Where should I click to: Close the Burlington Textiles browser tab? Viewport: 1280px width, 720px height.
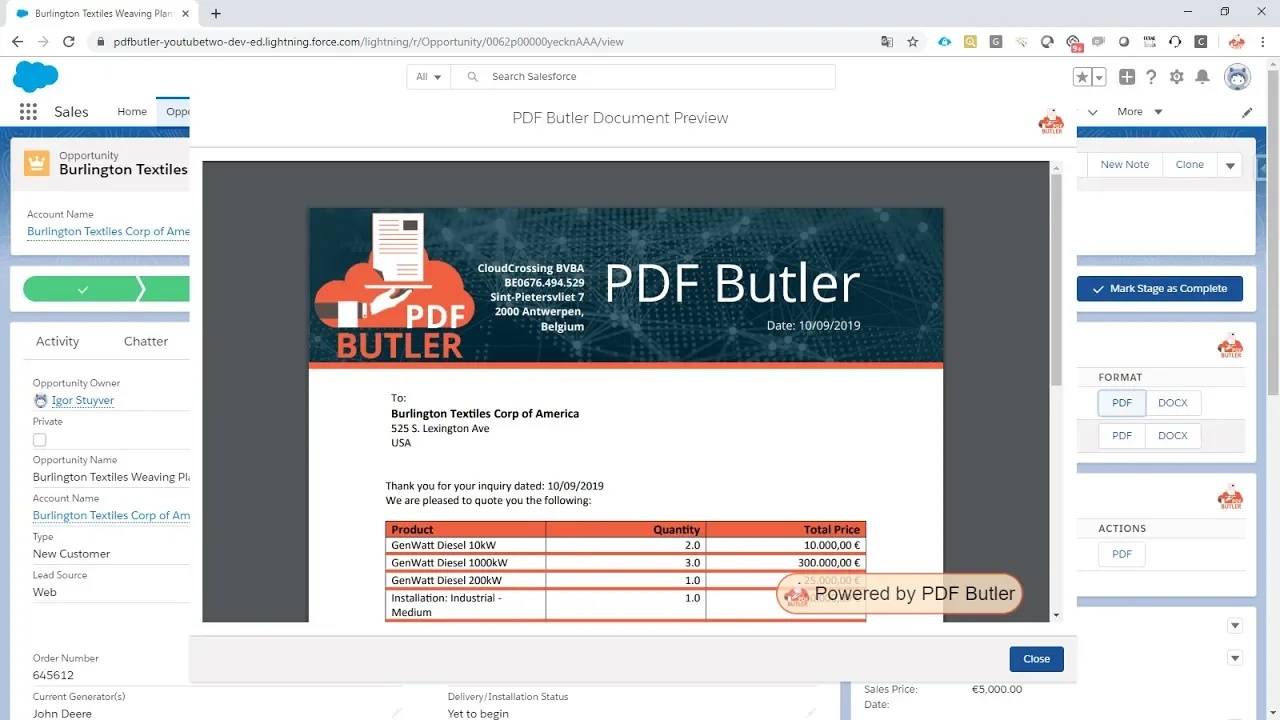pyautogui.click(x=185, y=14)
